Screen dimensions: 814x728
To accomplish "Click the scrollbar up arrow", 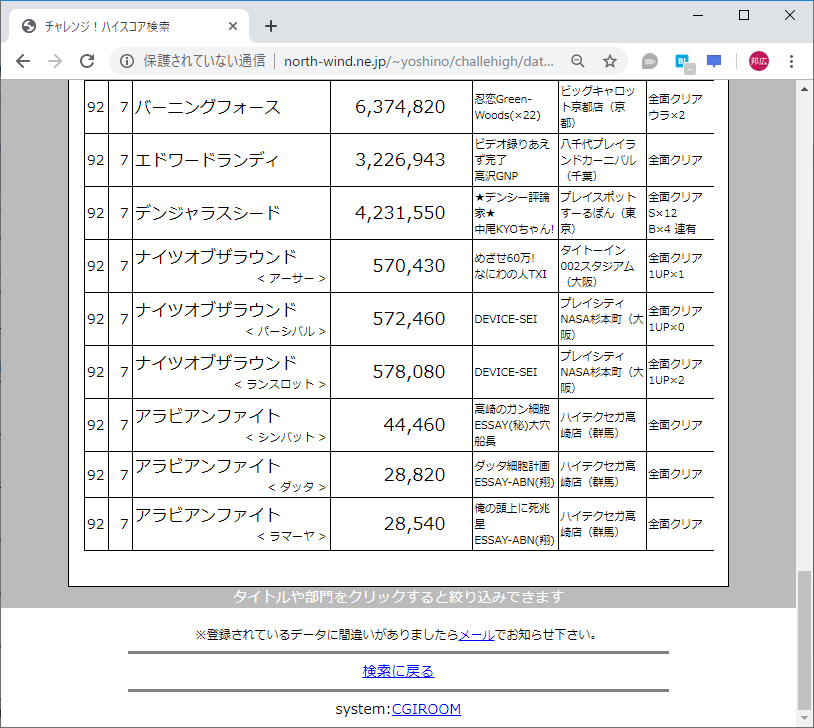I will [x=804, y=89].
